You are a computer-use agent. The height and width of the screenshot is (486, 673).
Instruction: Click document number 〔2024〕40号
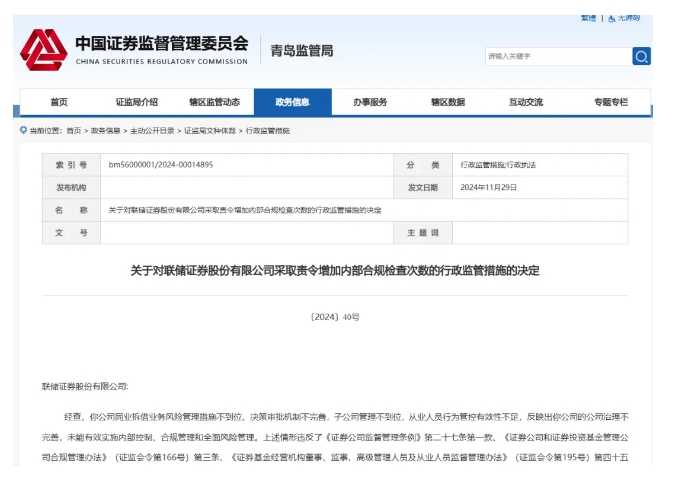pyautogui.click(x=335, y=317)
